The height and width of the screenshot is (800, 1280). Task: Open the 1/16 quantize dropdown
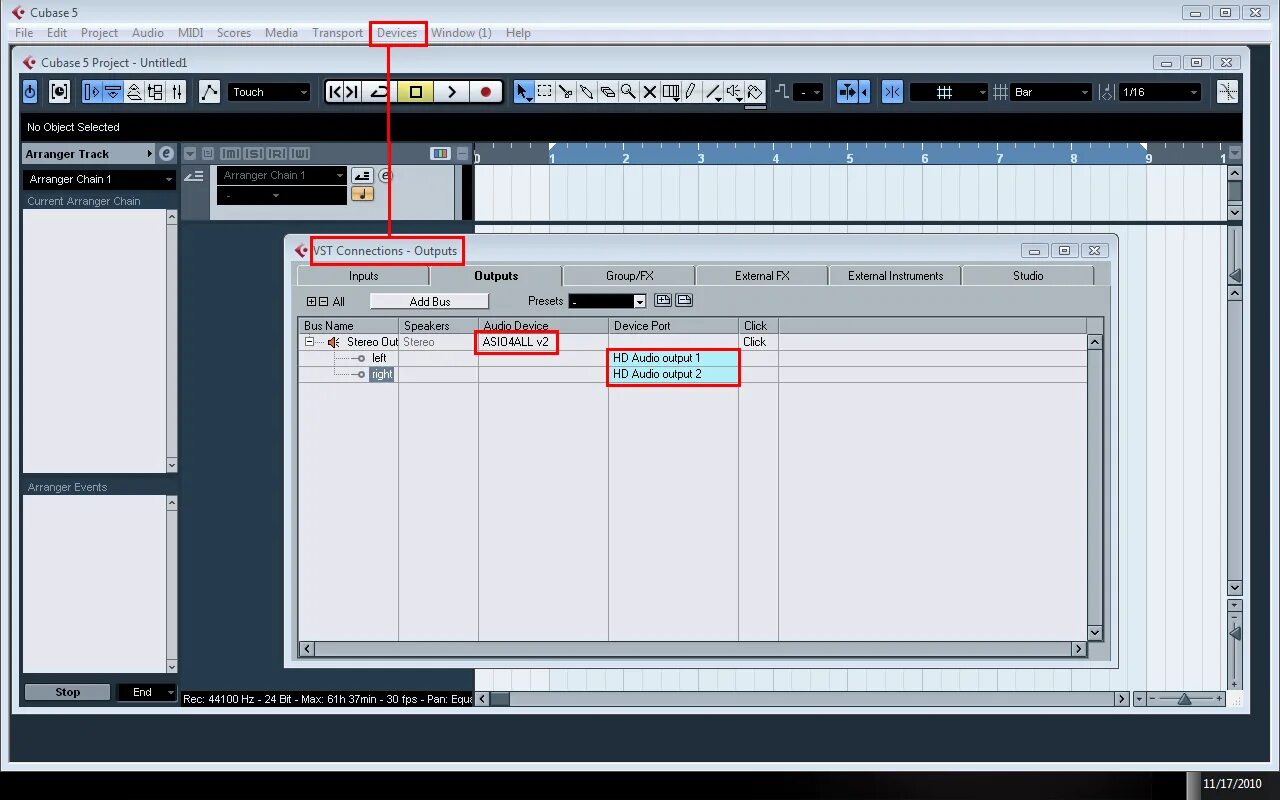point(1160,92)
